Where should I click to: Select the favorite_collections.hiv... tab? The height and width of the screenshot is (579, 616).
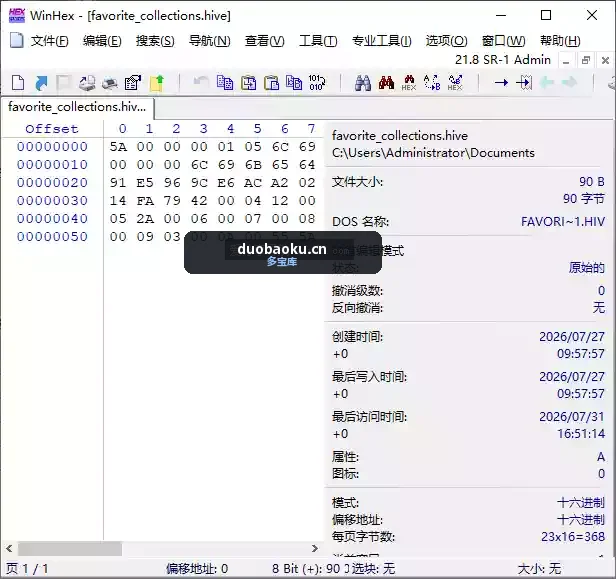(x=77, y=107)
